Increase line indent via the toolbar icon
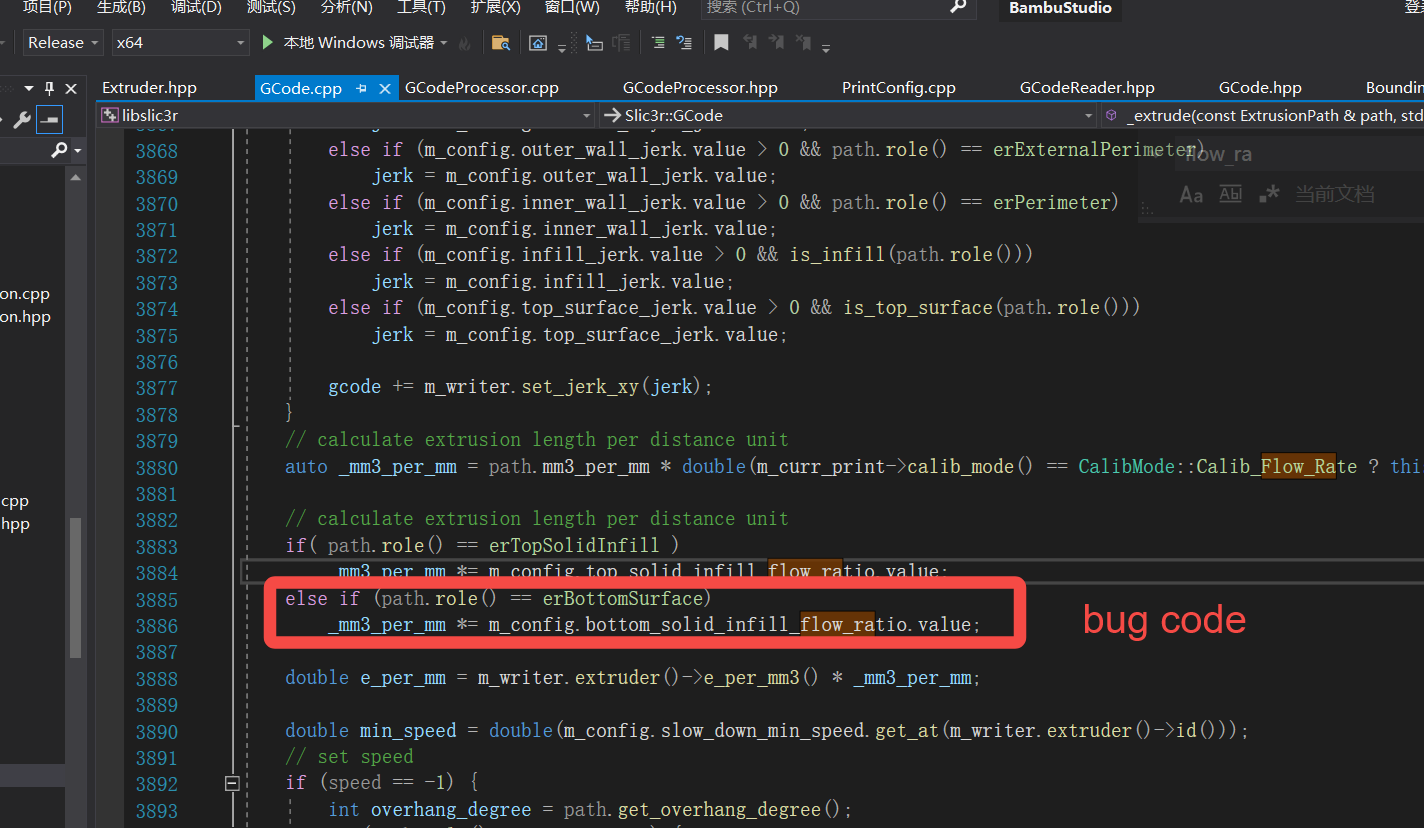 658,42
